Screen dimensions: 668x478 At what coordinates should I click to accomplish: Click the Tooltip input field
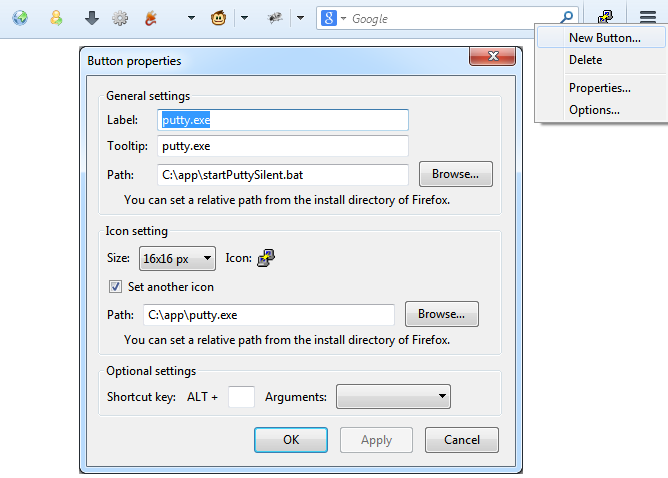point(283,146)
